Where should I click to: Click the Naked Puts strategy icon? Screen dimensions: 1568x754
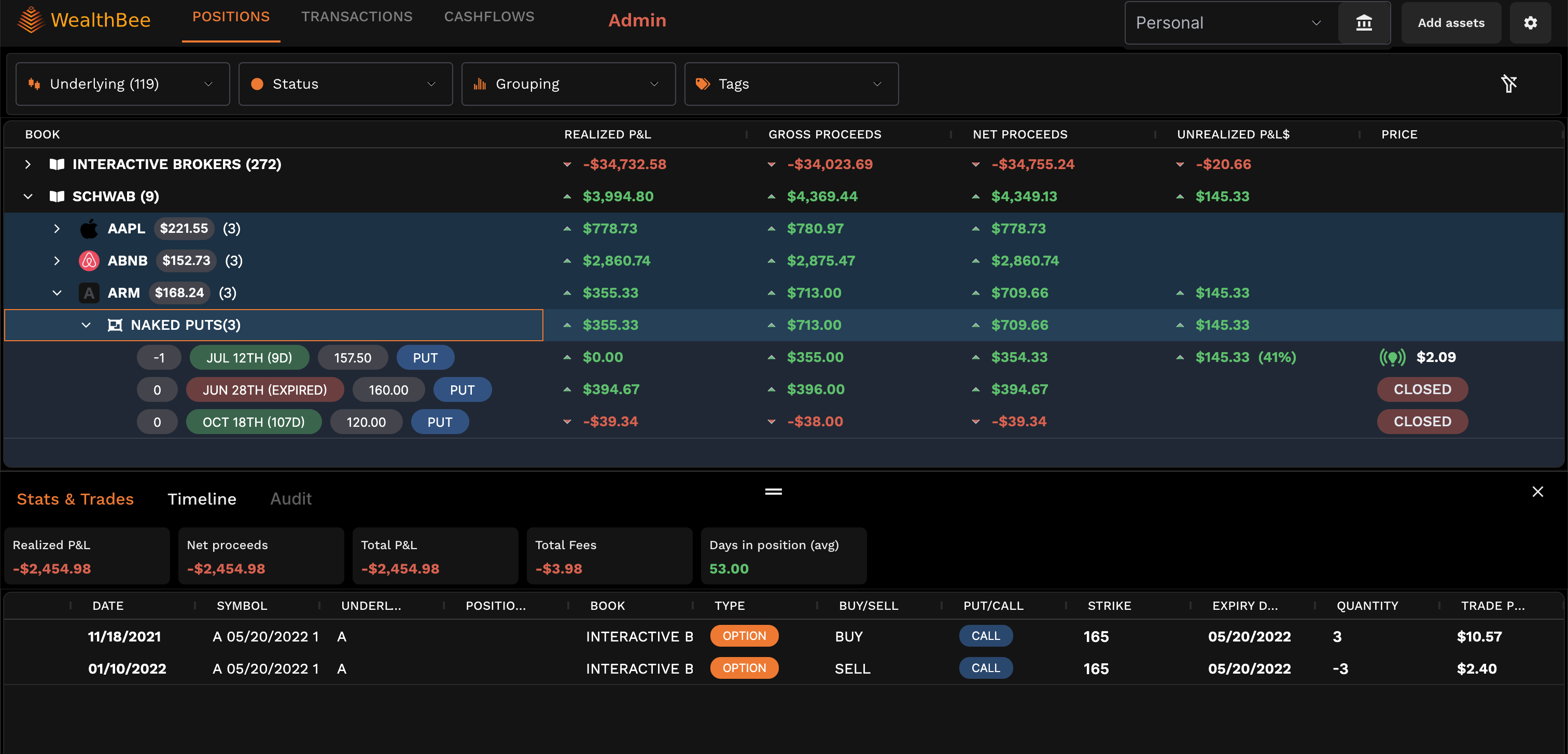[115, 325]
